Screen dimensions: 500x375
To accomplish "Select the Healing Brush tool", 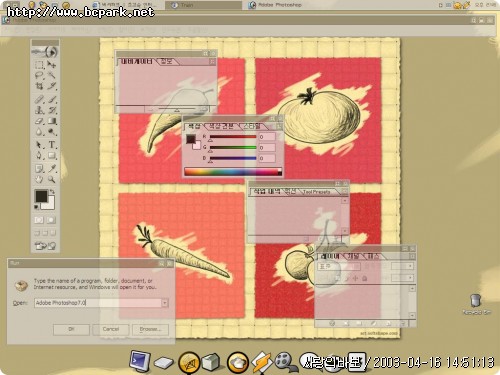I will click(x=39, y=99).
